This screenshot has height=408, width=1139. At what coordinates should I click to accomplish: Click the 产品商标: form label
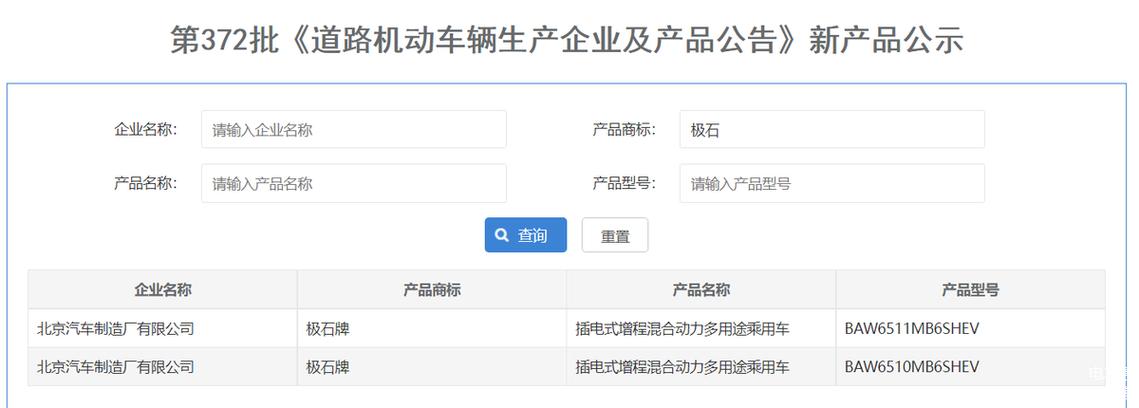pos(624,130)
